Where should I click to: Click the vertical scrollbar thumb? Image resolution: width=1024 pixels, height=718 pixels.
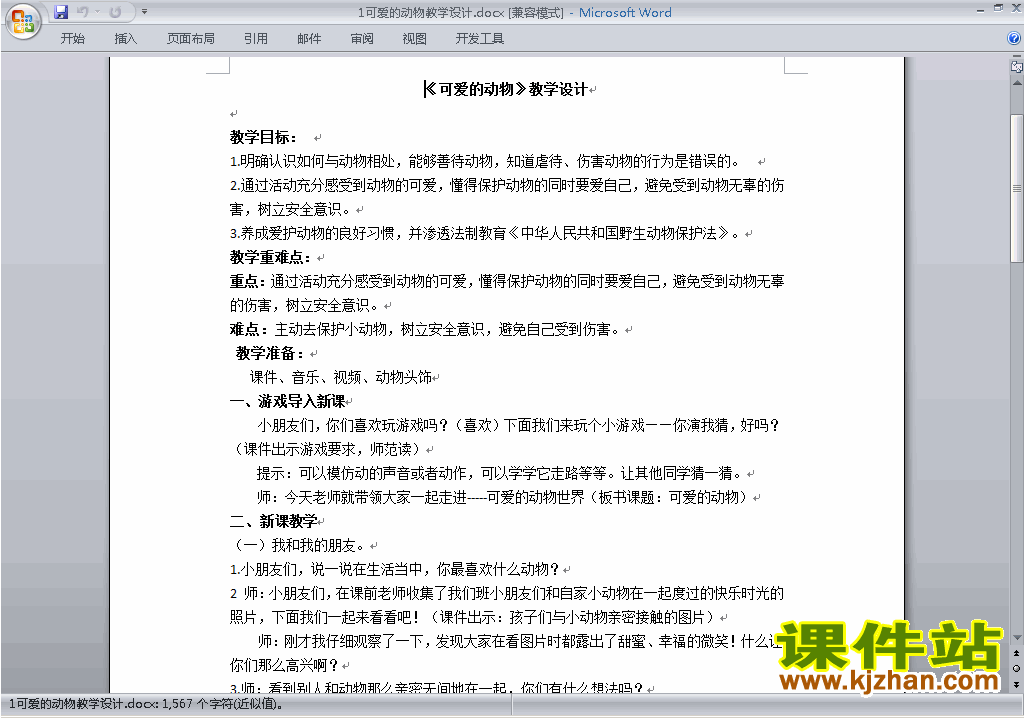[1017, 188]
